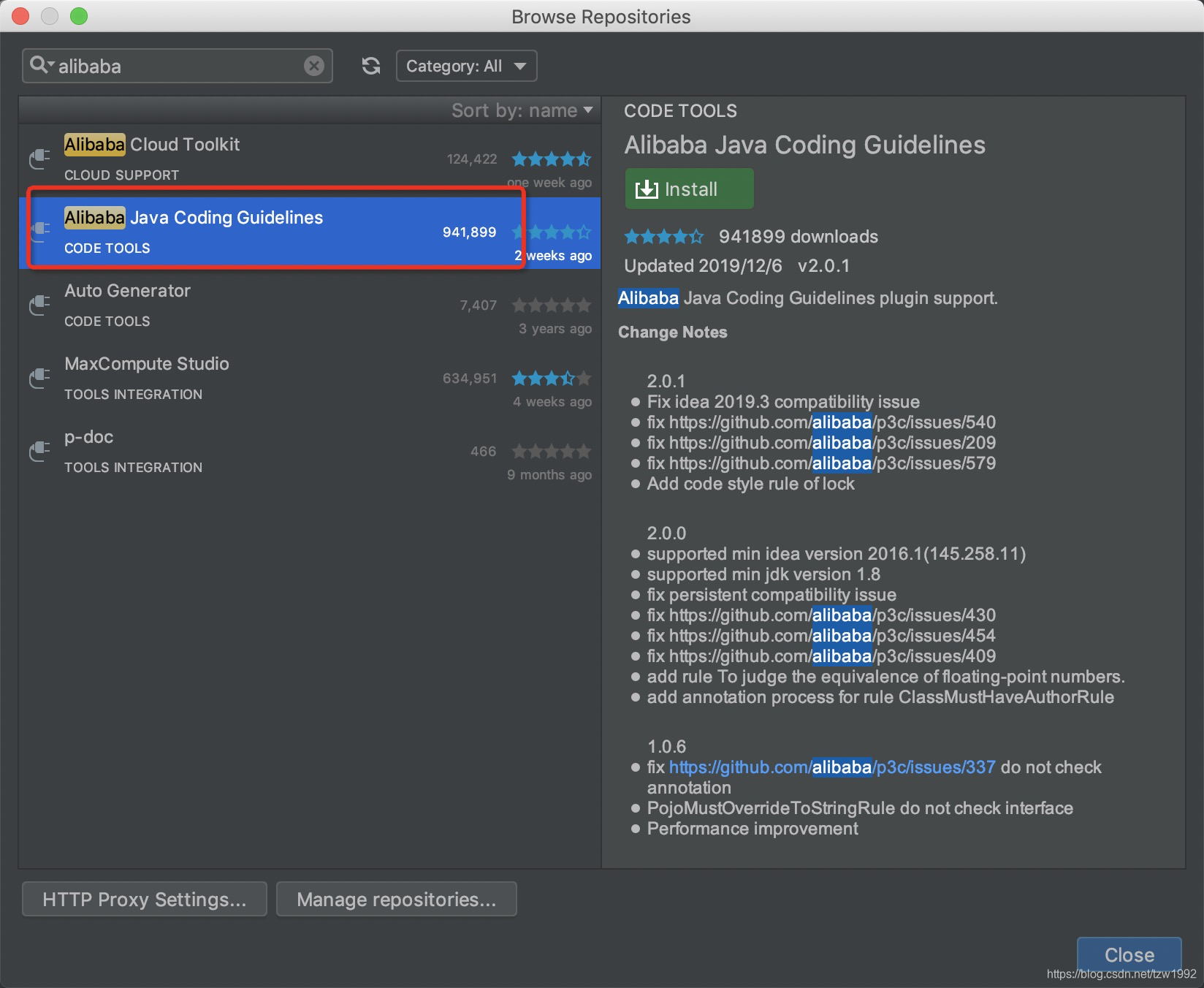
Task: Click the p3c/issues/409 changelog entry
Action: point(821,656)
